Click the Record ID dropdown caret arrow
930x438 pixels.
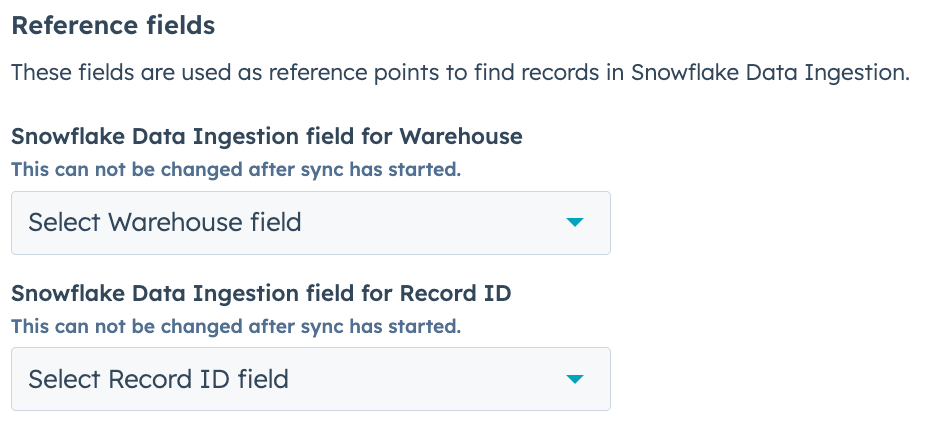click(574, 379)
